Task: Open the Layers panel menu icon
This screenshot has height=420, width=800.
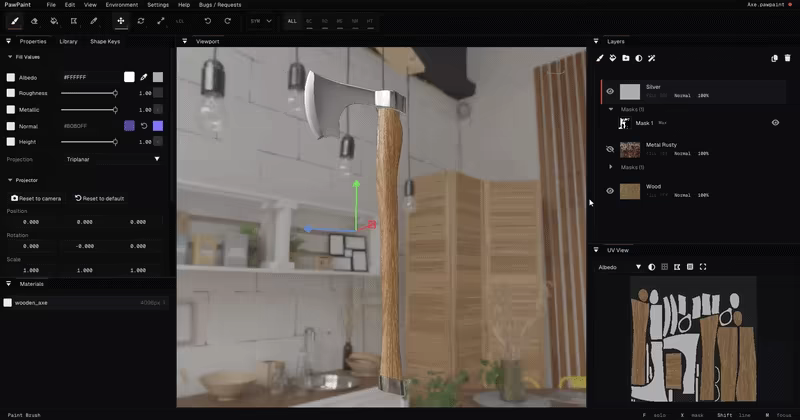Action: [x=596, y=41]
